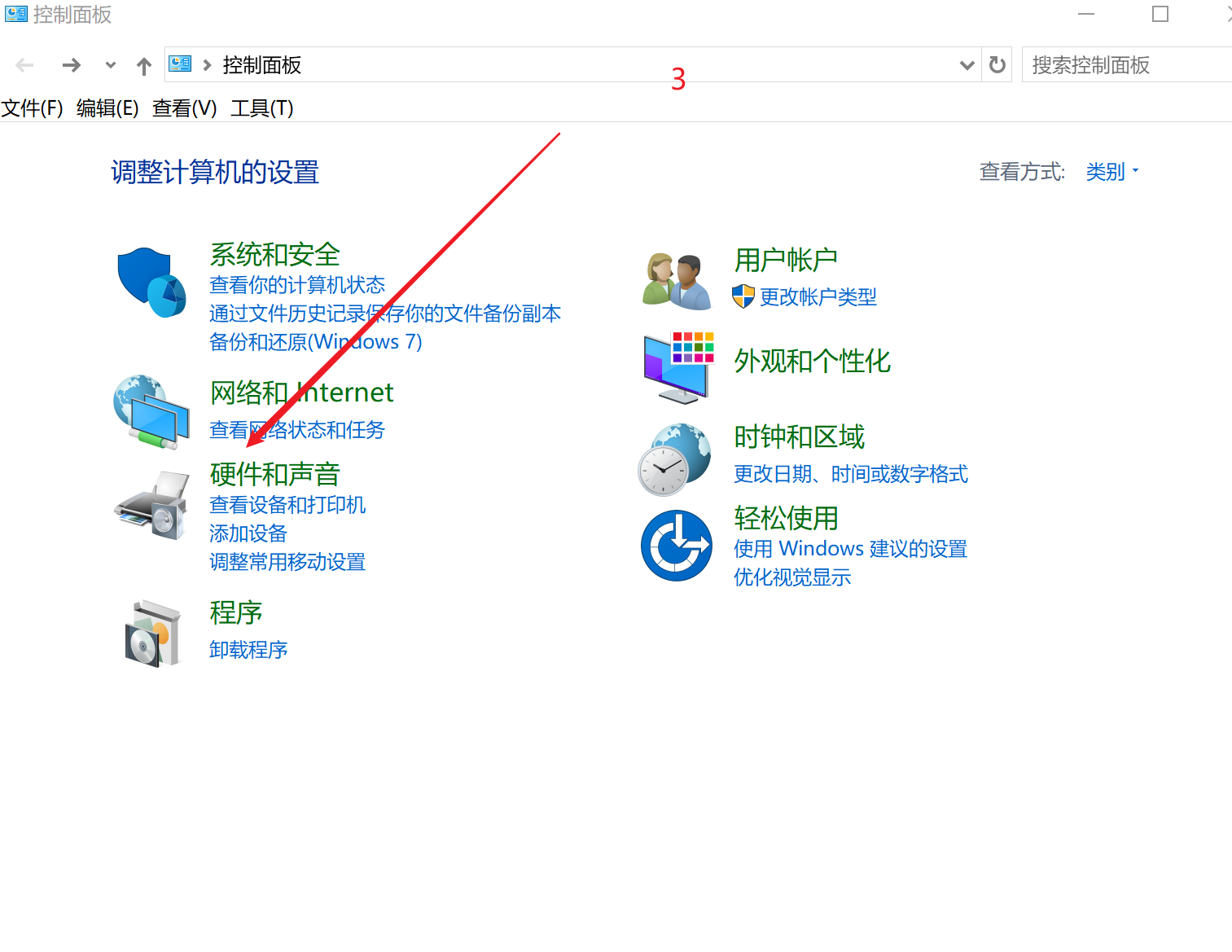Open recent locations dropdown arrow

click(111, 65)
